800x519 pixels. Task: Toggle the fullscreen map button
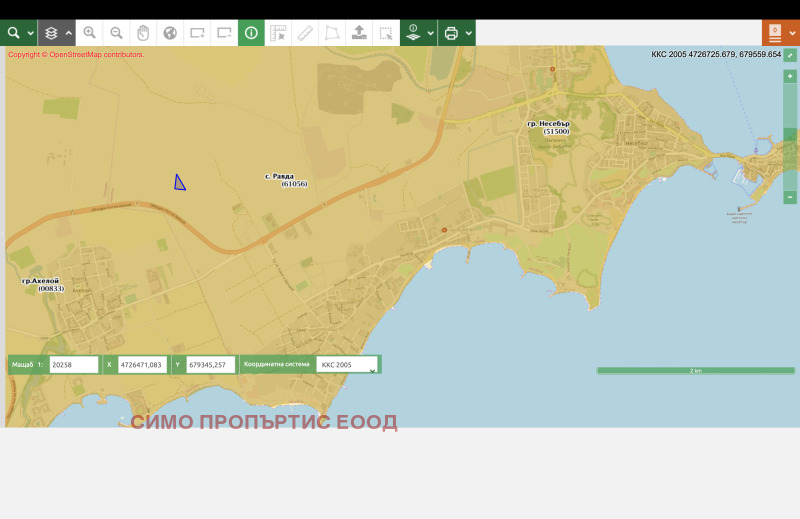pos(790,55)
